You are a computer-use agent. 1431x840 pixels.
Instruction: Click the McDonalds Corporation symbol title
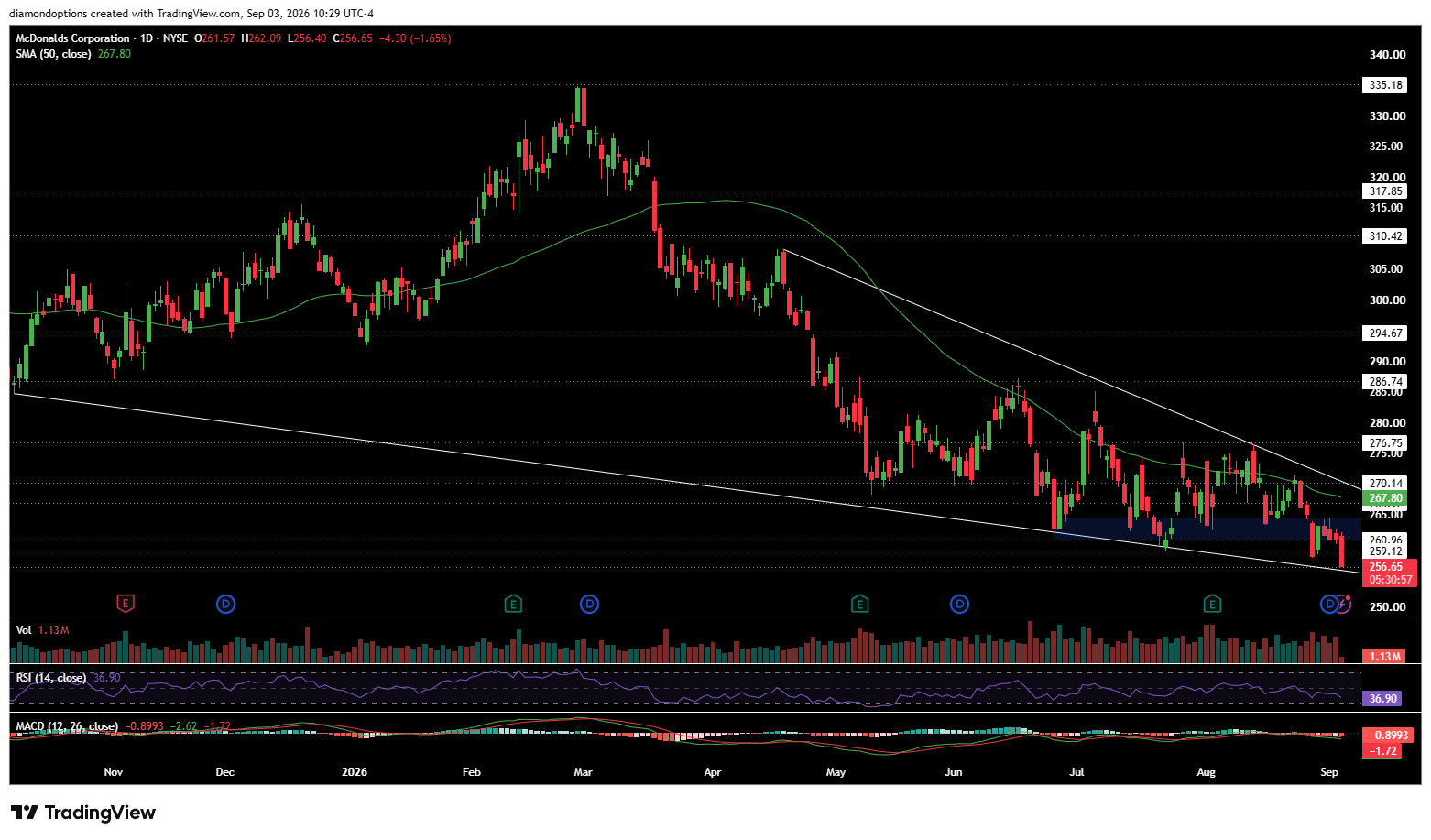(x=72, y=38)
